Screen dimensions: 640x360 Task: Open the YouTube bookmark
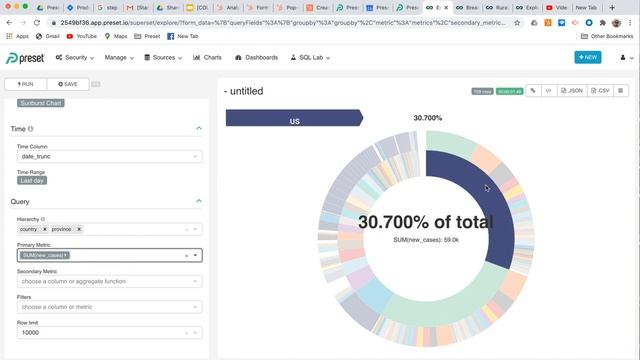pos(82,36)
